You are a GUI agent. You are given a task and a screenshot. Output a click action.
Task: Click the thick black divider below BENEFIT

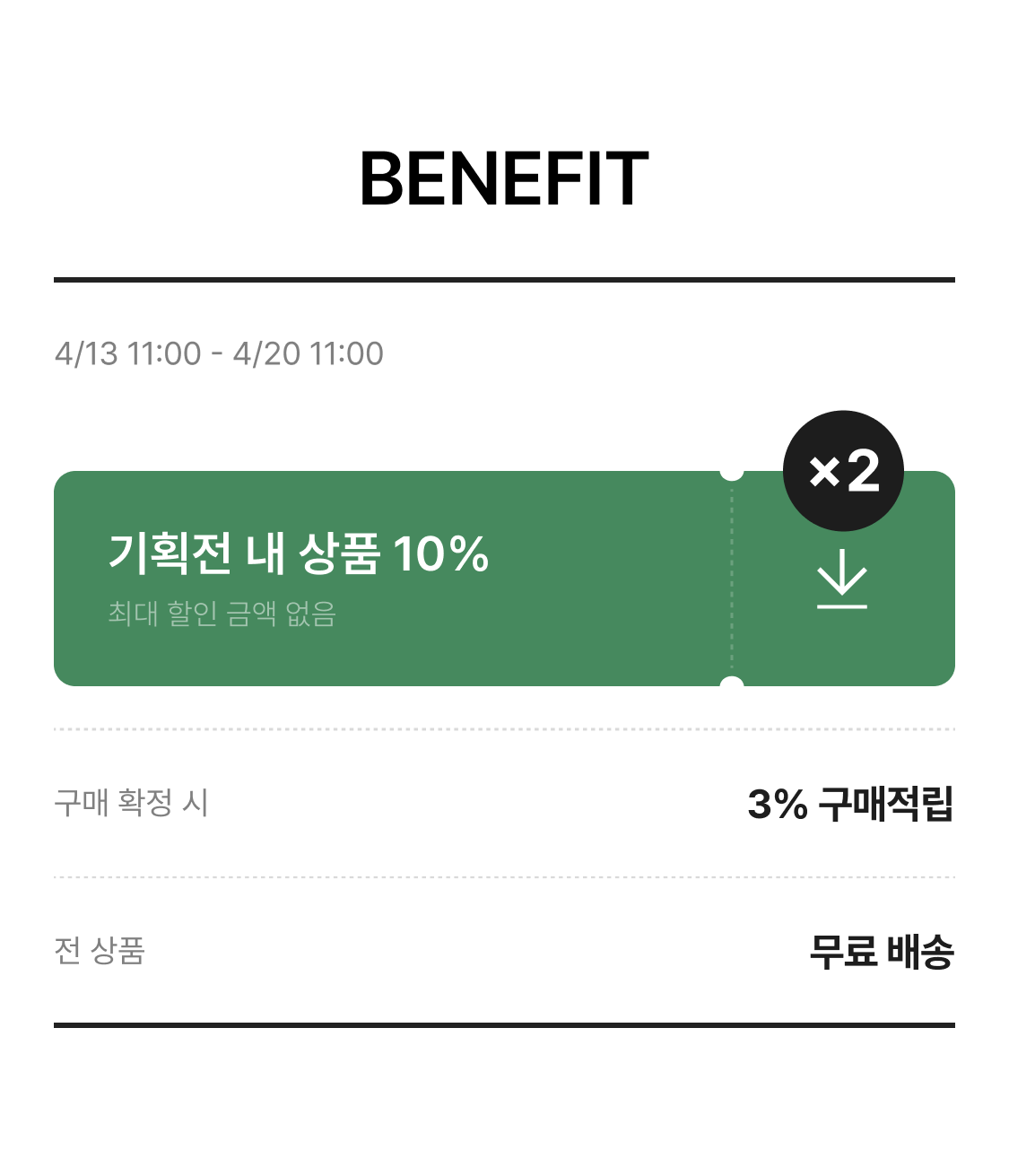pos(504,280)
